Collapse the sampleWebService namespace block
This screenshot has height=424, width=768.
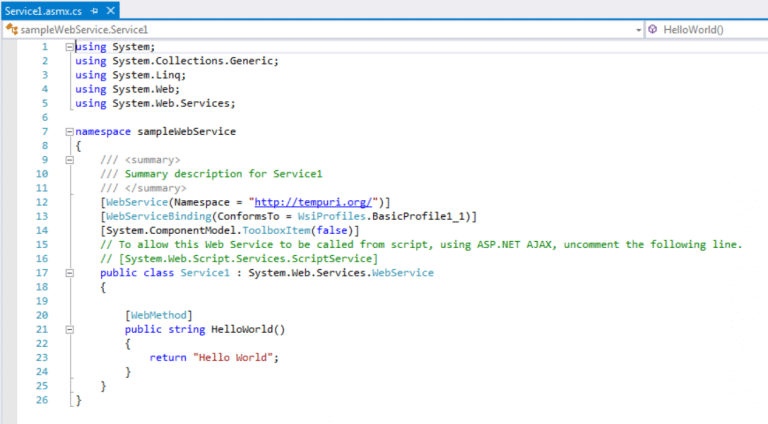point(68,131)
